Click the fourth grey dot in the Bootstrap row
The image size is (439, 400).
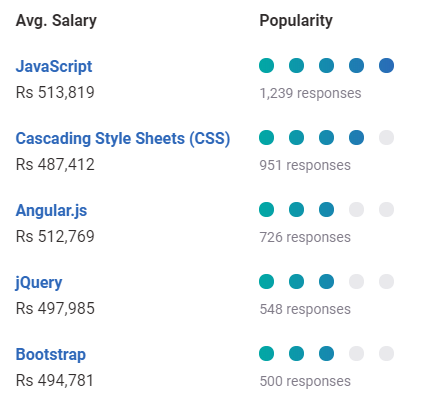(x=356, y=353)
